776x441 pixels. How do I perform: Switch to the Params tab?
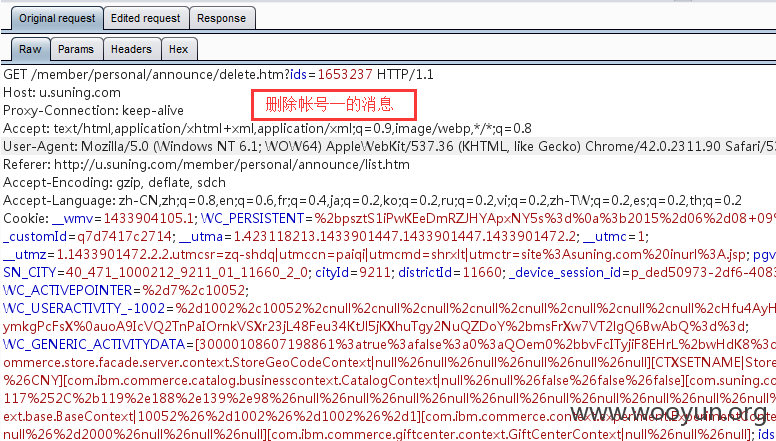tap(76, 49)
